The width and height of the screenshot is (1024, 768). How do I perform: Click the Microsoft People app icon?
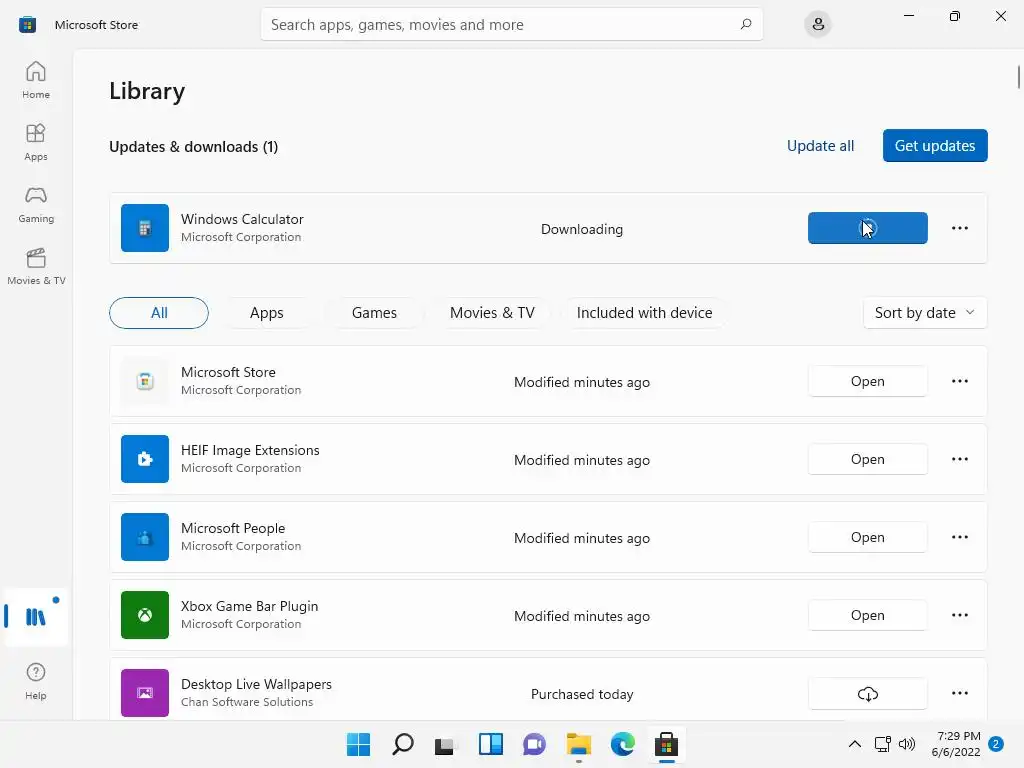point(145,537)
